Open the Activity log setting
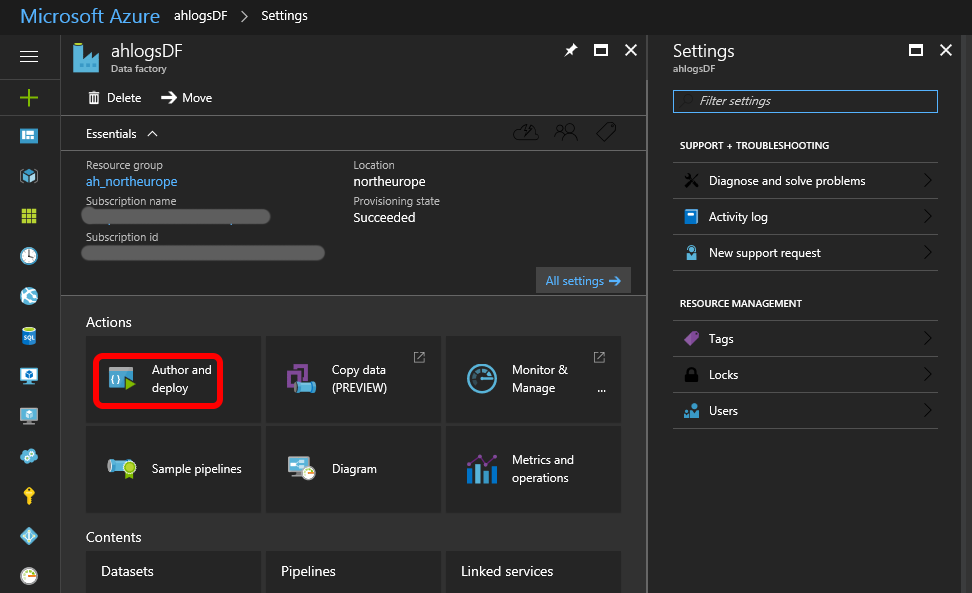This screenshot has width=972, height=593. (805, 217)
